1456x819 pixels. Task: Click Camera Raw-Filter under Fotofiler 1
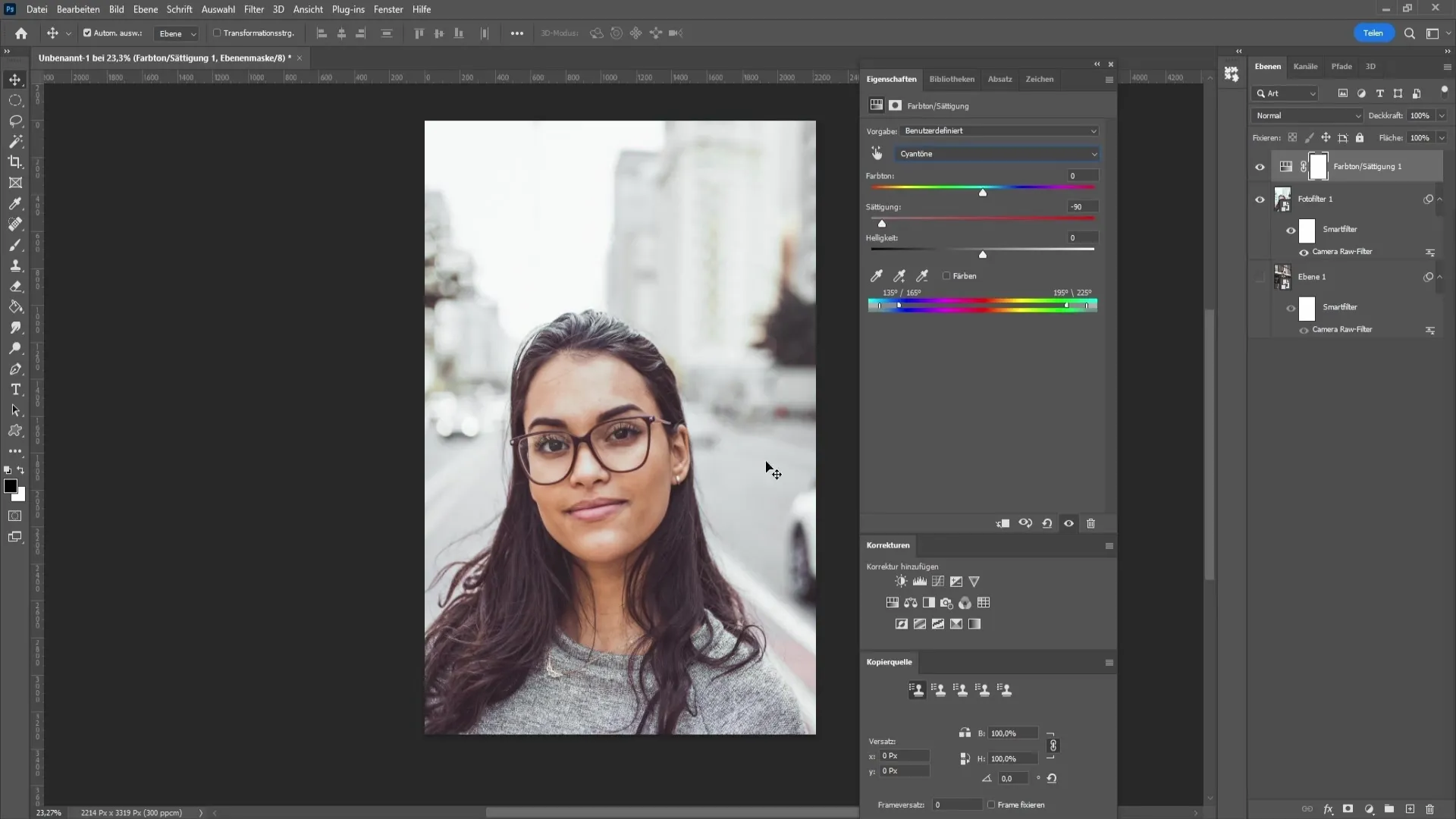[x=1342, y=252]
